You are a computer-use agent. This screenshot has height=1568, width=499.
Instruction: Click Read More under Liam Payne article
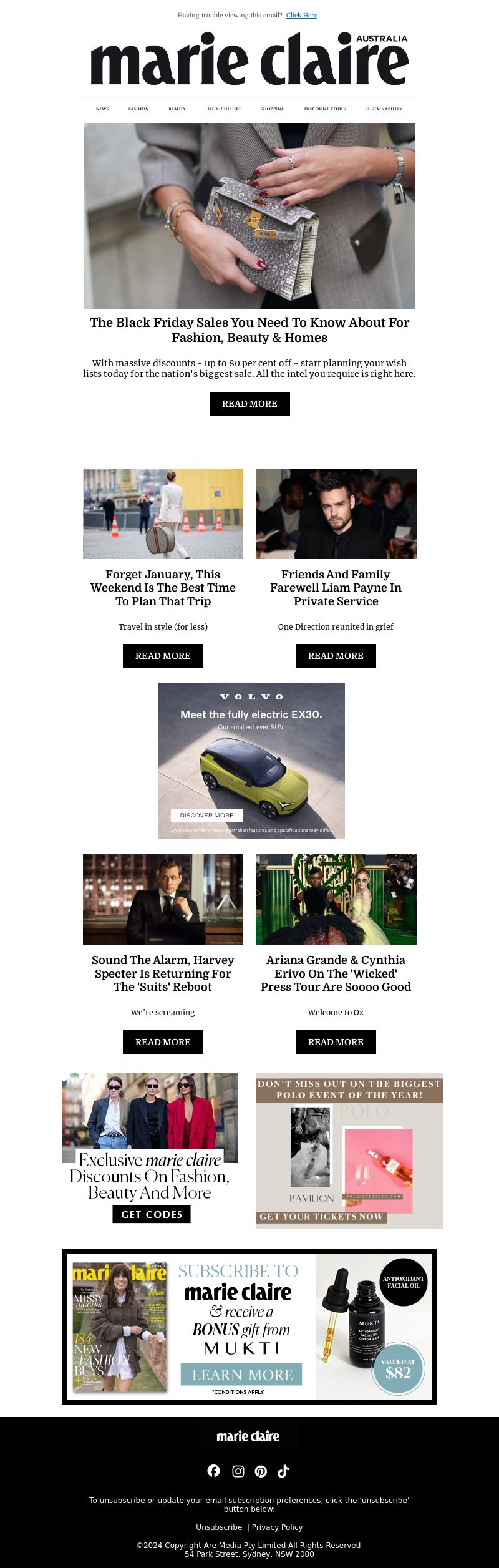click(336, 656)
